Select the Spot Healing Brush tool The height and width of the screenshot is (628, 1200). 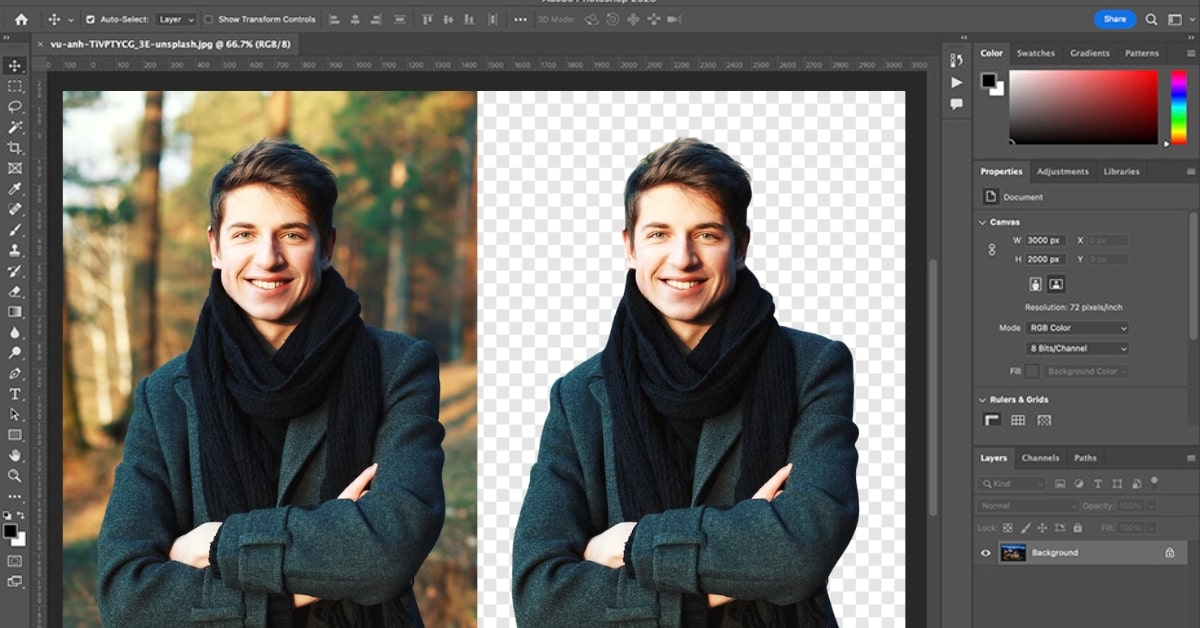(15, 210)
